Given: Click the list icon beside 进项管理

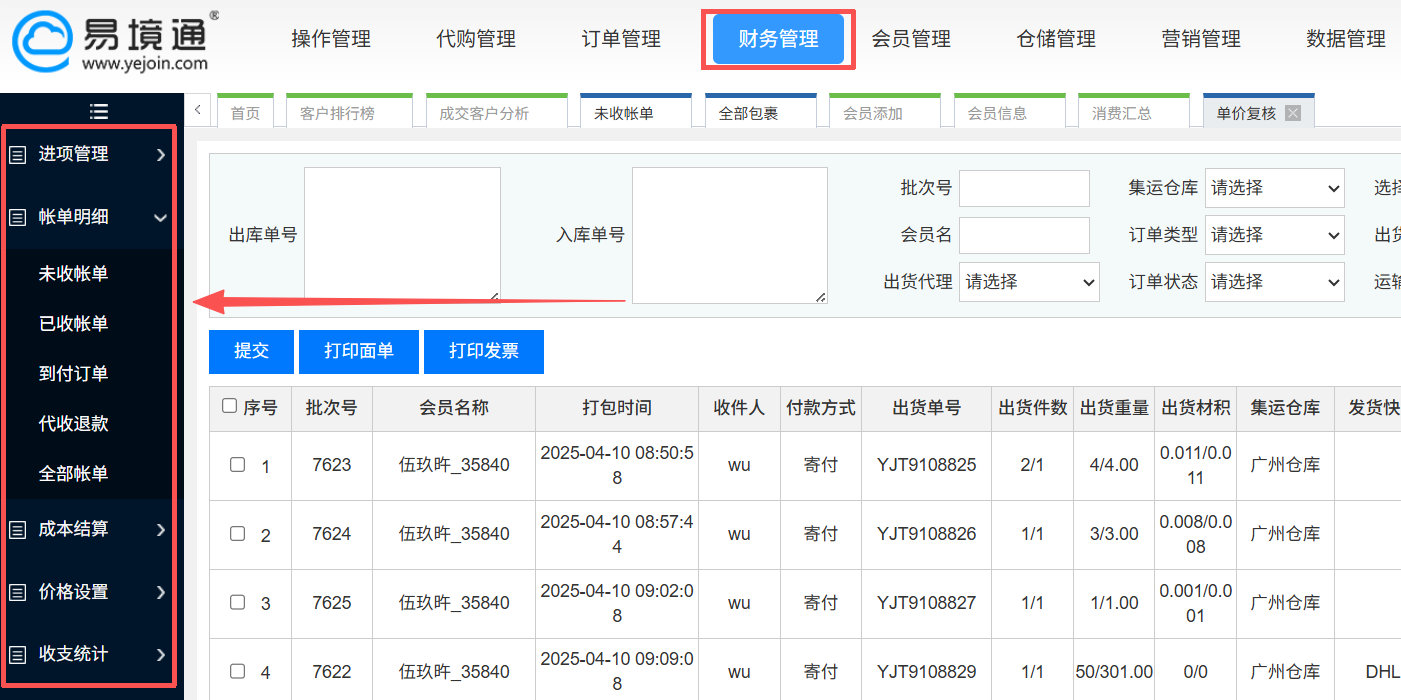Looking at the screenshot, I should pyautogui.click(x=17, y=155).
